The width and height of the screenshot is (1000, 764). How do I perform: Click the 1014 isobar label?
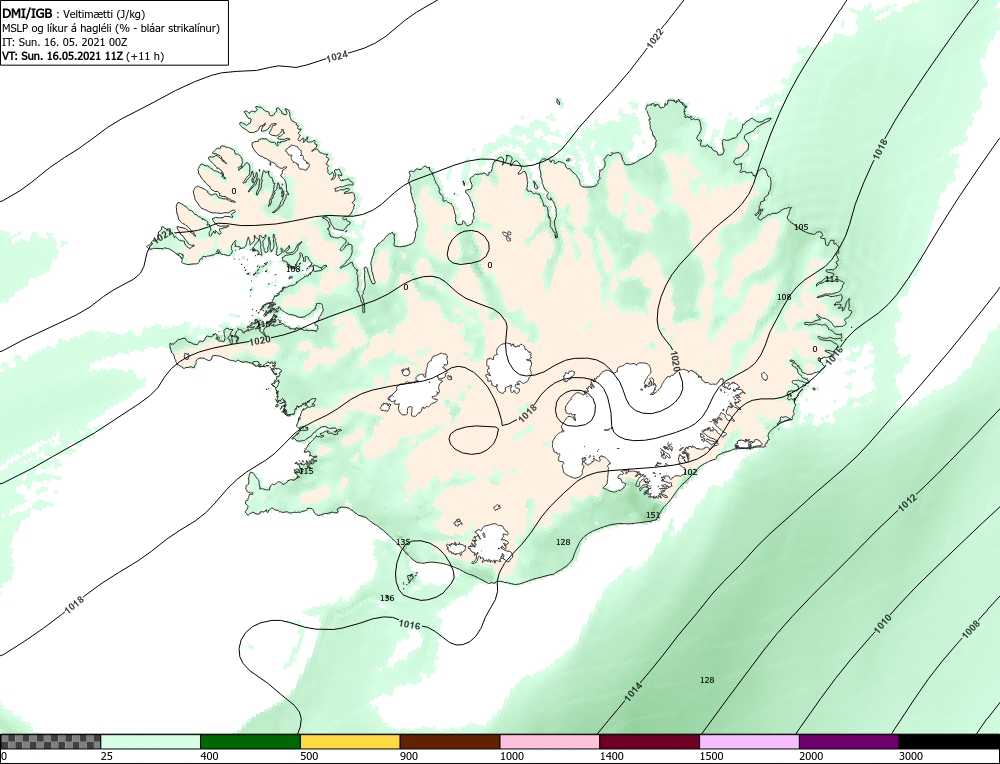633,692
